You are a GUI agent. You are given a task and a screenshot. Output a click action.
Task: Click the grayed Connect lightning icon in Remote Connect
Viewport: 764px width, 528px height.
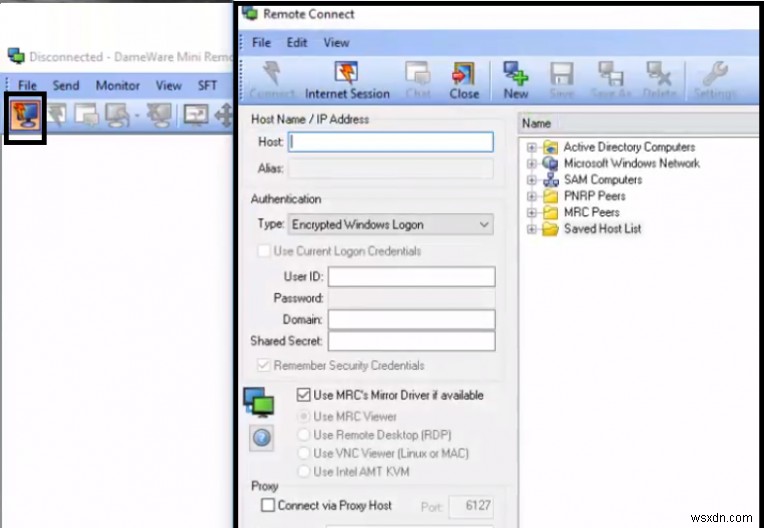(x=272, y=74)
